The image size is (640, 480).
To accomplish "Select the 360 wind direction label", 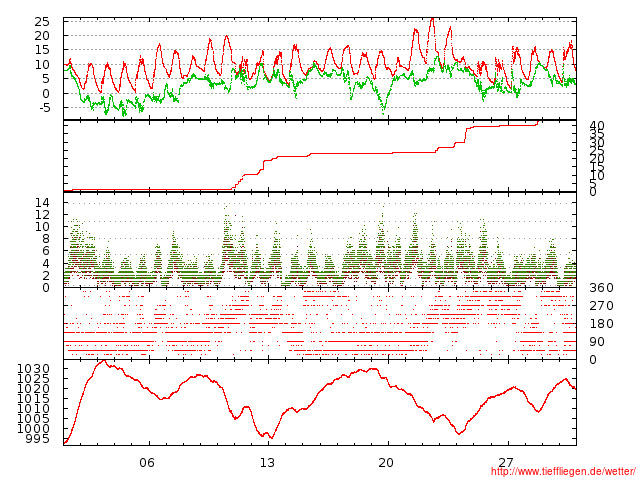I will (x=601, y=288).
